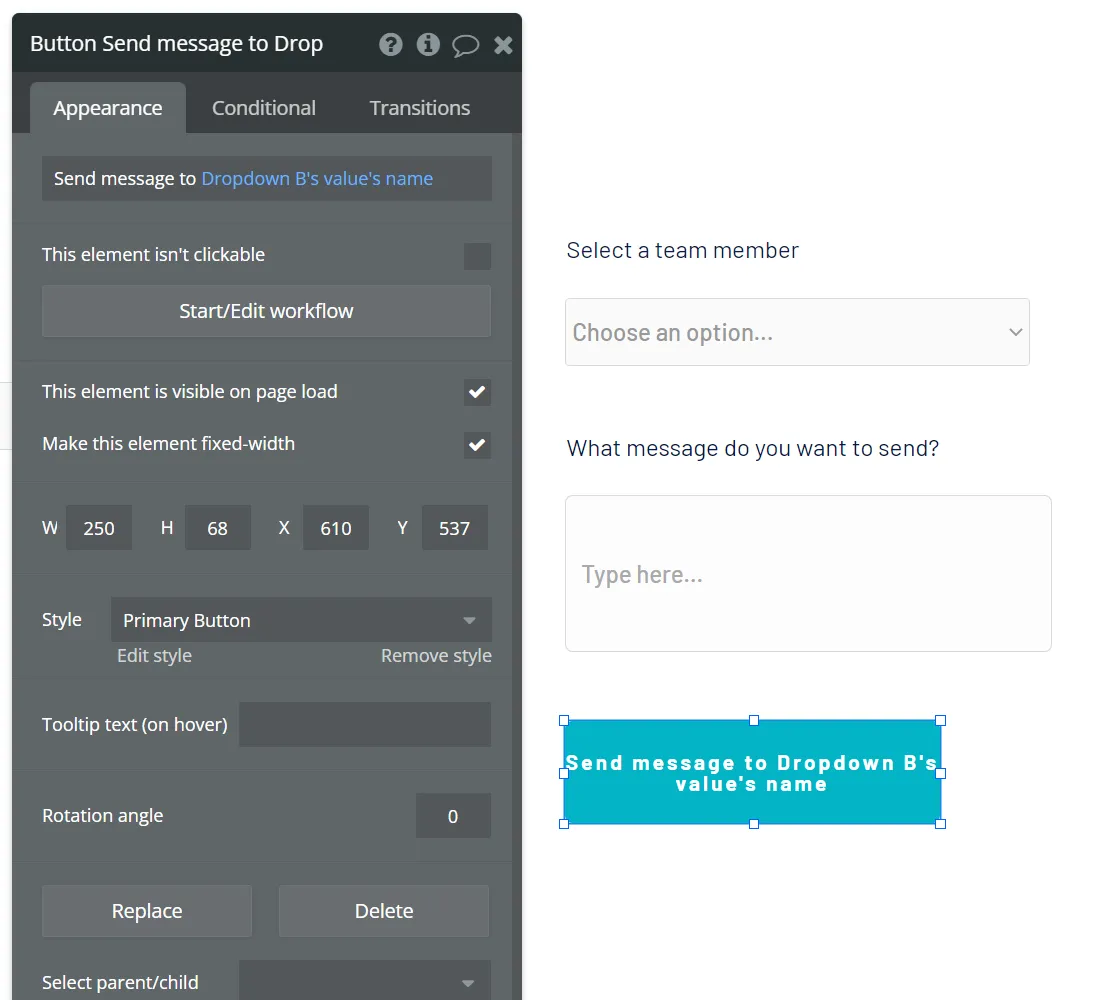Open the comment bubble icon

tap(465, 45)
